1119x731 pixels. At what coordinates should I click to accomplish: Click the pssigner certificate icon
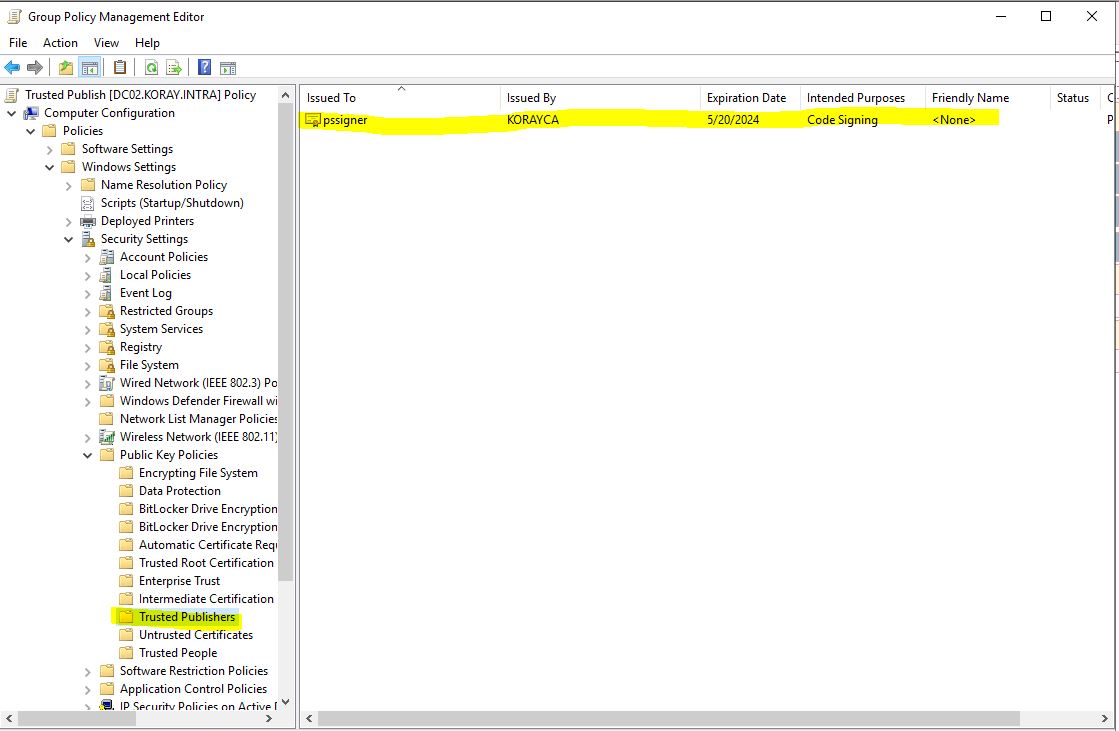tap(313, 120)
